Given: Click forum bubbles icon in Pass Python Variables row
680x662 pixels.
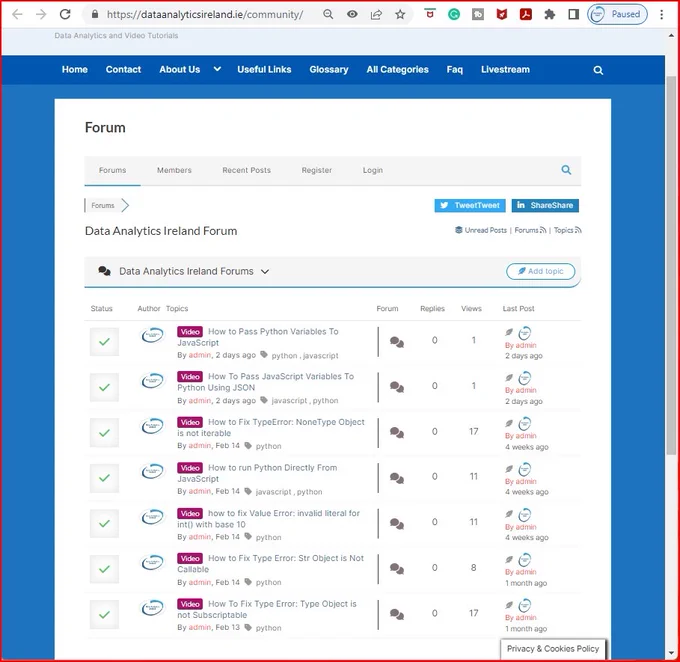Looking at the screenshot, I should pyautogui.click(x=397, y=342).
